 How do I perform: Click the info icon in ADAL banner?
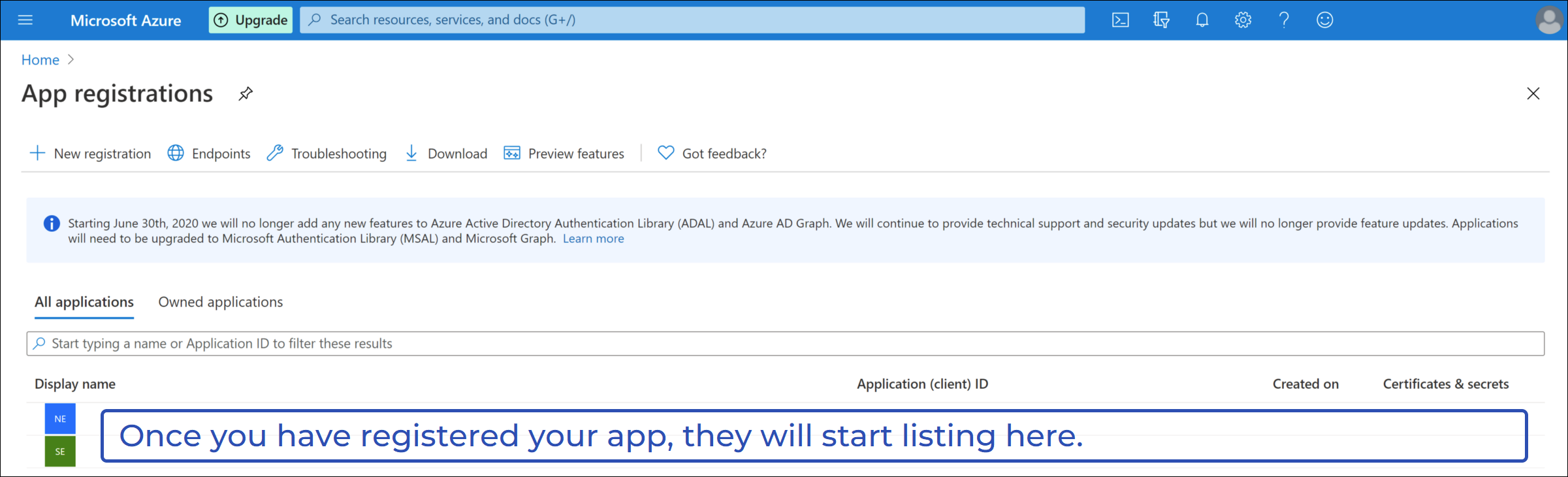tap(52, 223)
